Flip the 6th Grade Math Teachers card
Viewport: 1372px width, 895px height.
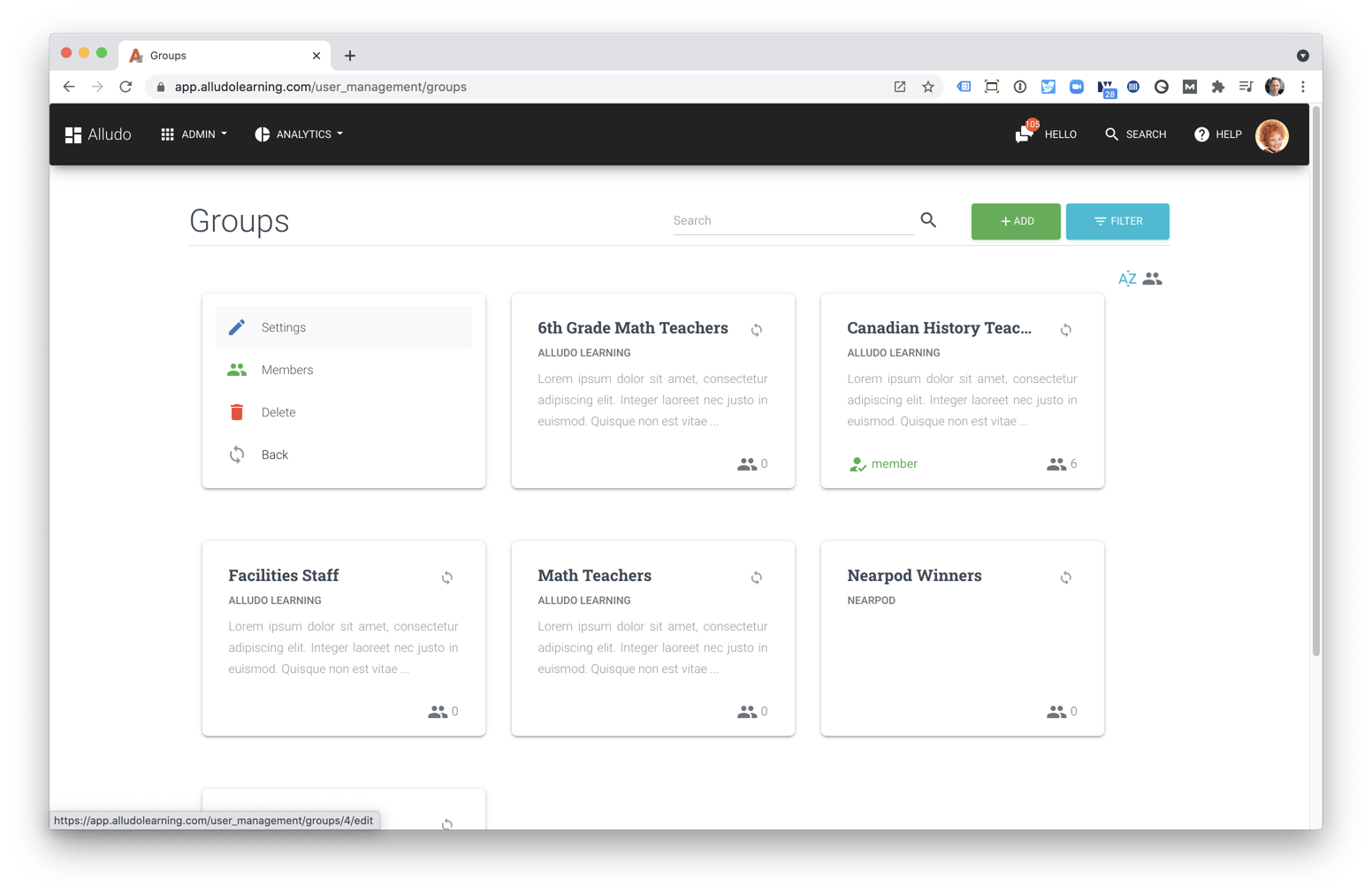click(x=757, y=330)
